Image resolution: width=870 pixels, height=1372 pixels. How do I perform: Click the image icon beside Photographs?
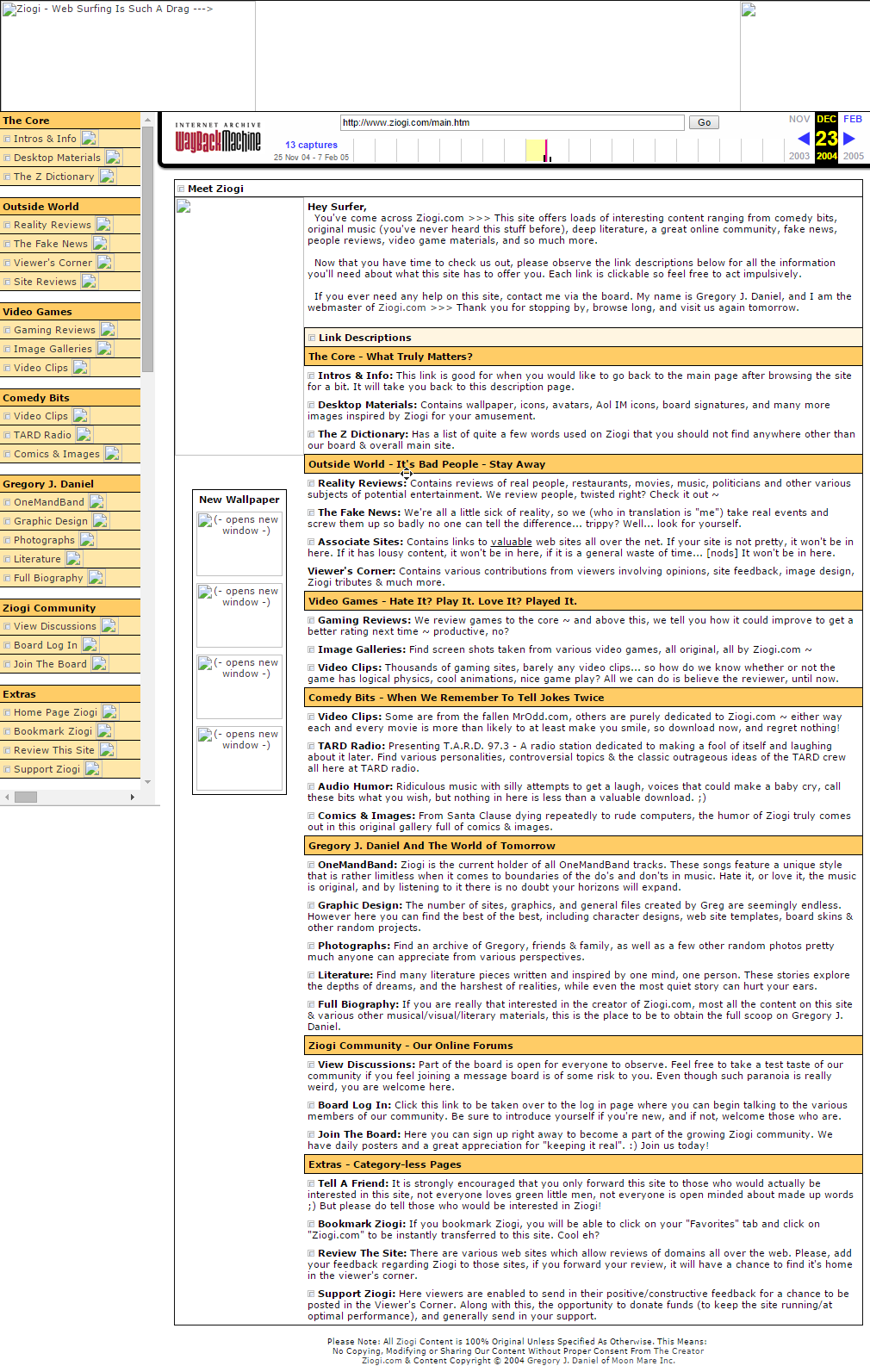[x=88, y=540]
